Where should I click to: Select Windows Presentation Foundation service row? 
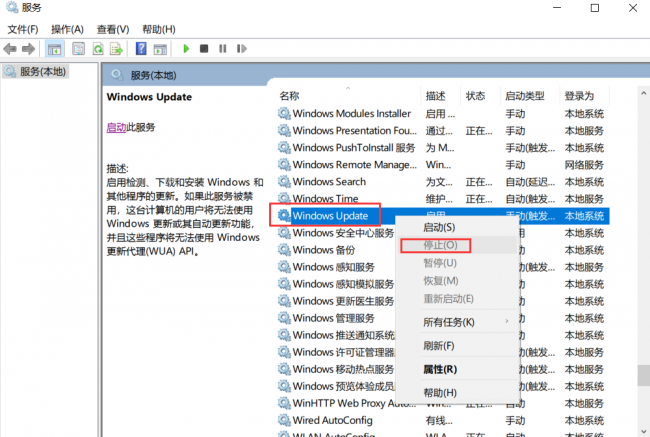[x=443, y=131]
